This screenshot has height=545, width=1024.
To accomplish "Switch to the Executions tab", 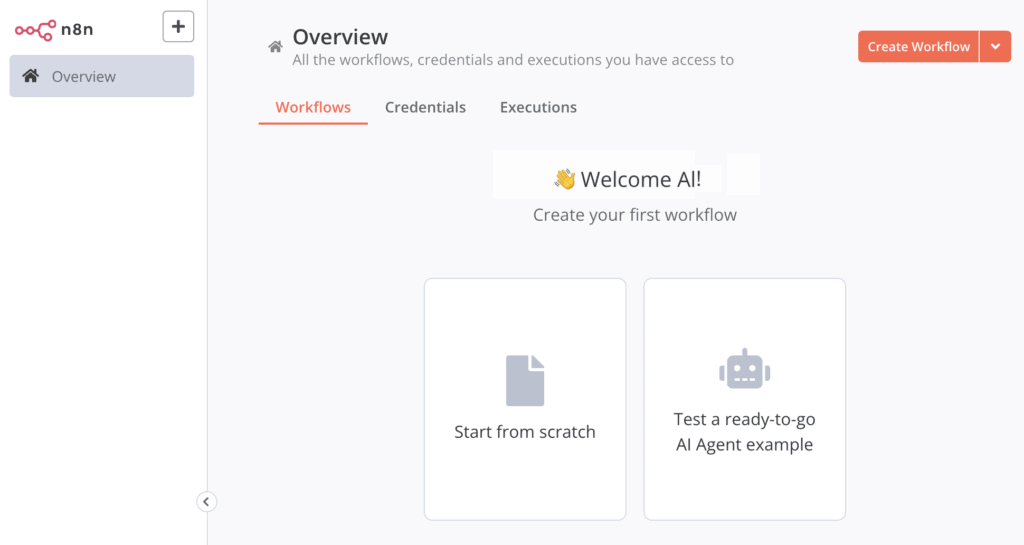I will coord(538,107).
